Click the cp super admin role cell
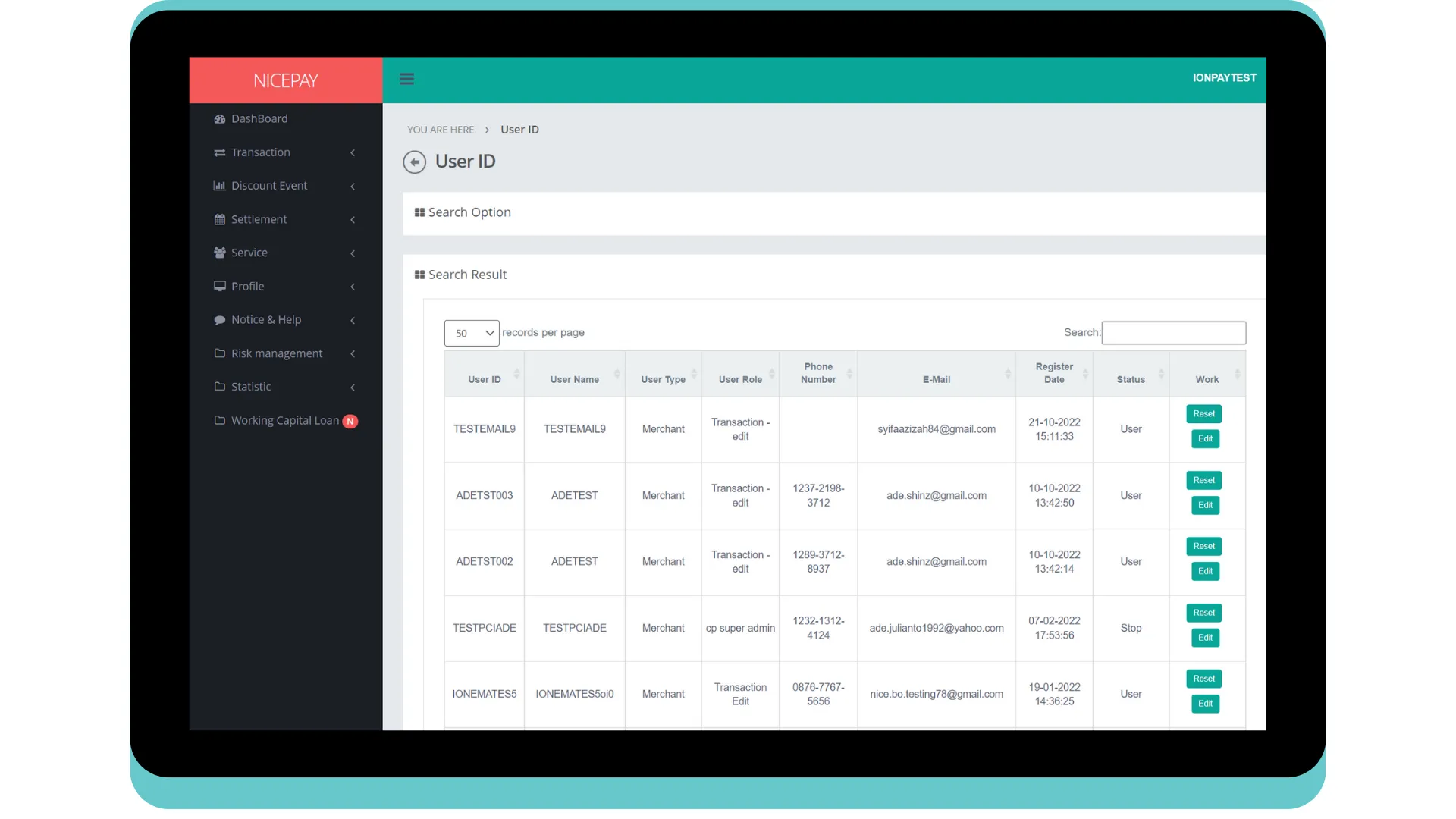Screen dimensions: 1456x819 pos(740,629)
